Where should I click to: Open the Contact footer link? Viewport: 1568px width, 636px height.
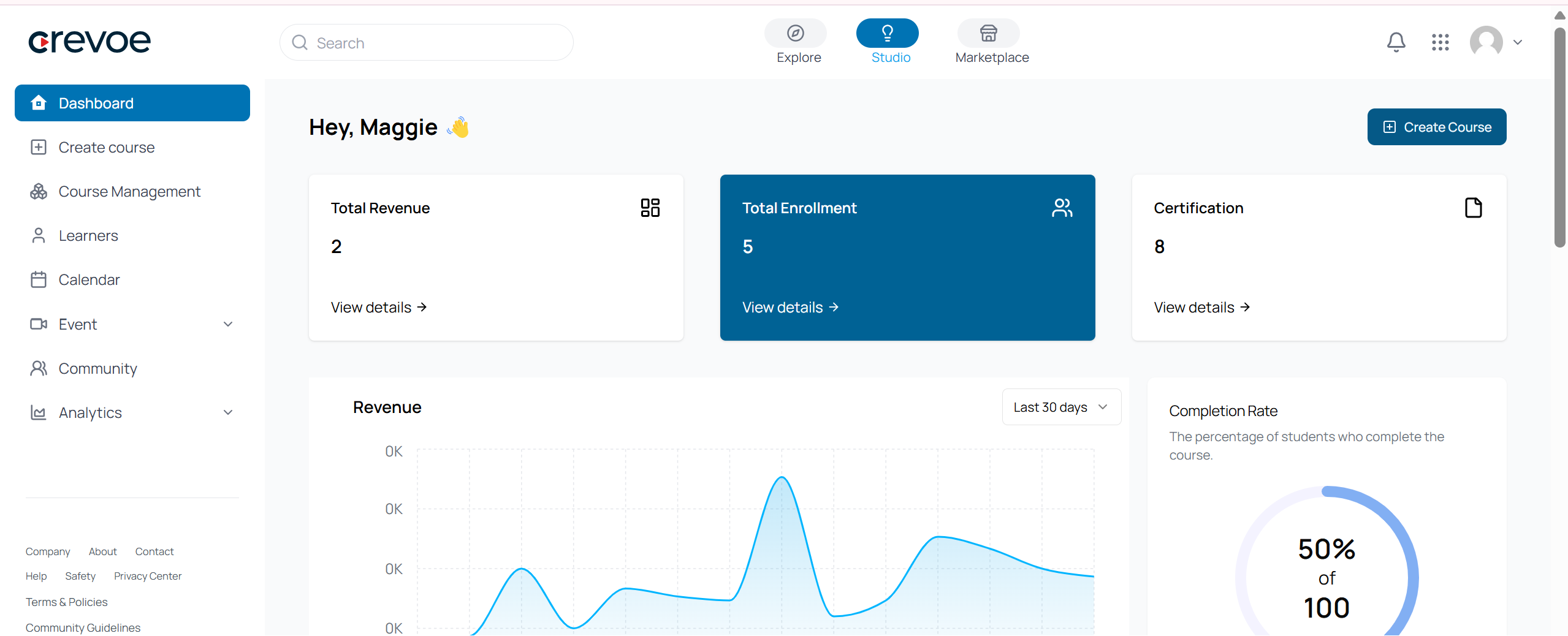[x=154, y=551]
